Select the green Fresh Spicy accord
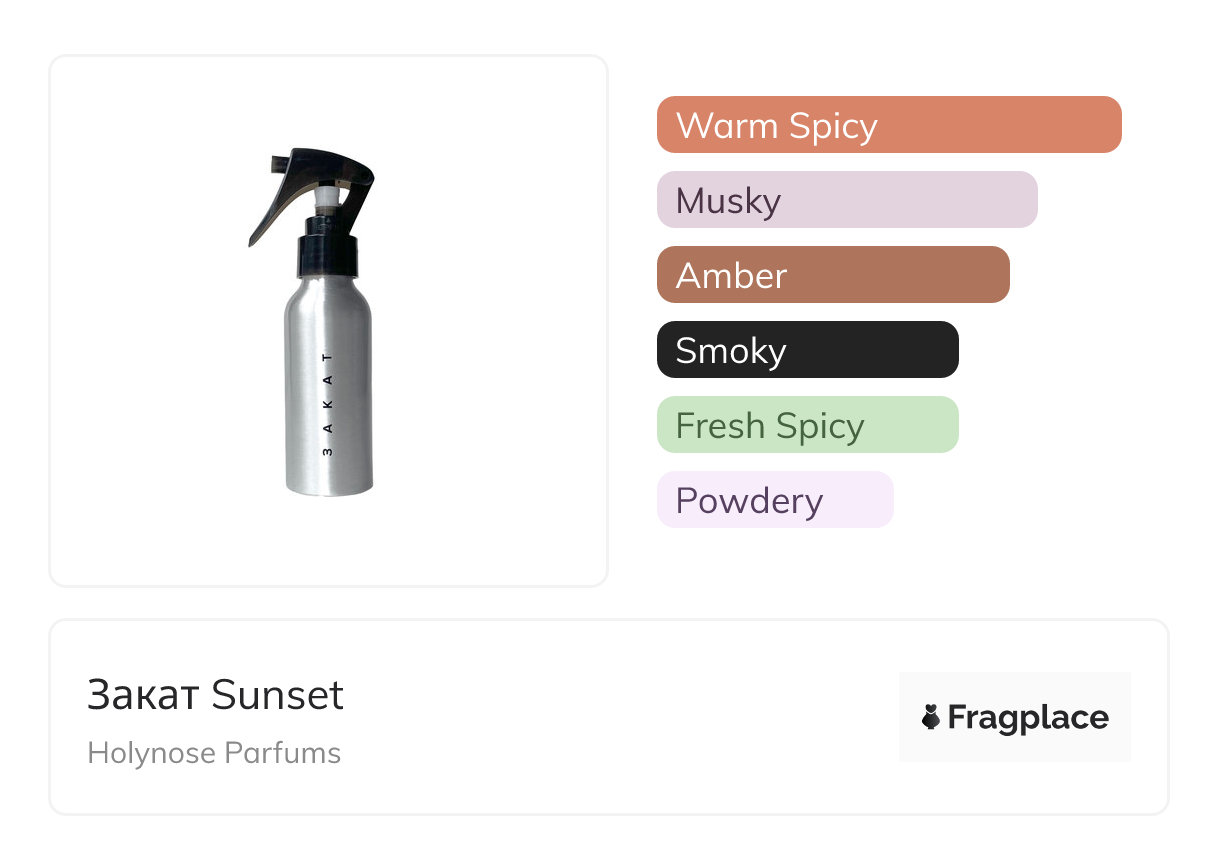 pyautogui.click(x=807, y=425)
